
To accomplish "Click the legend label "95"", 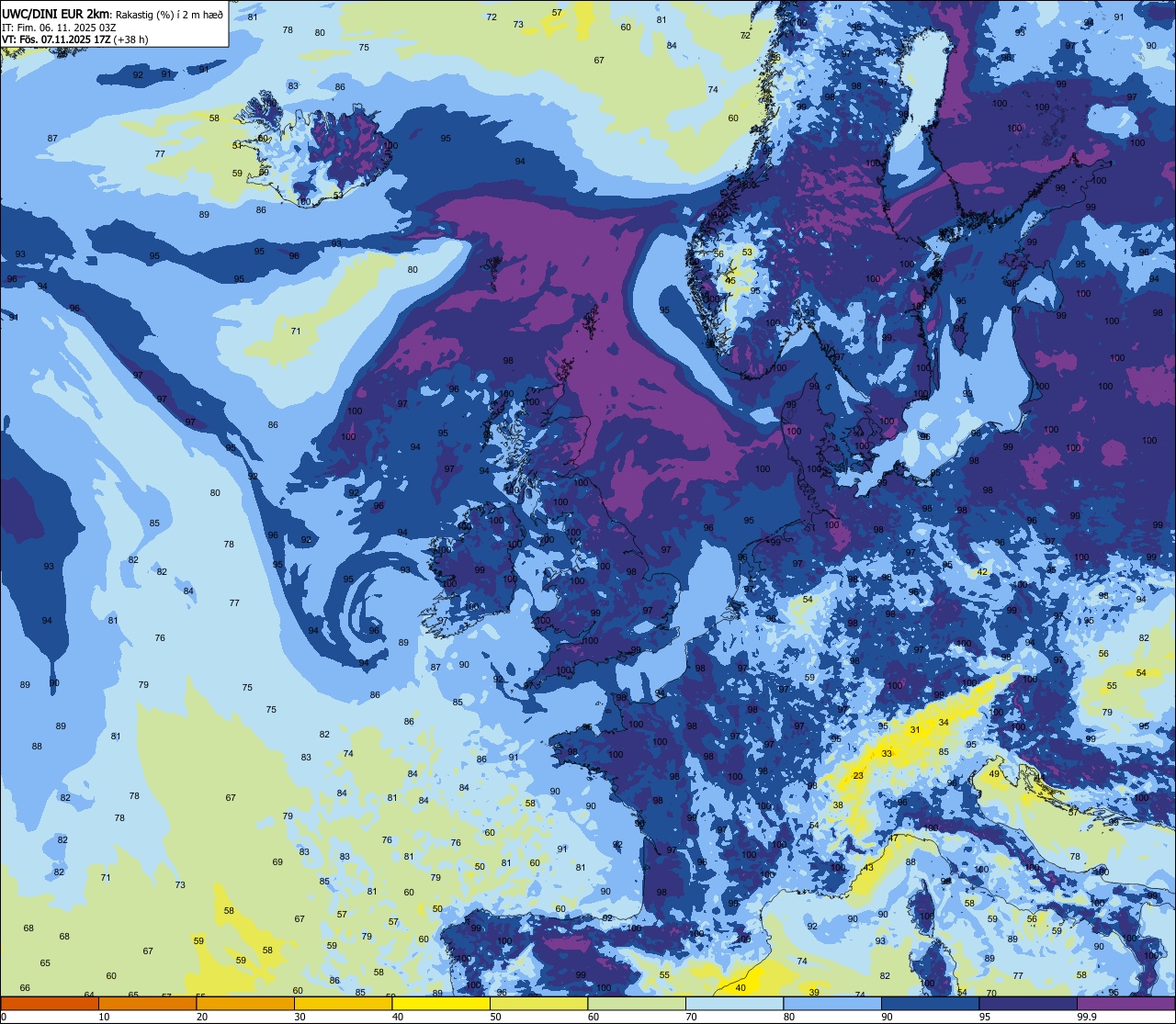I will [985, 1017].
